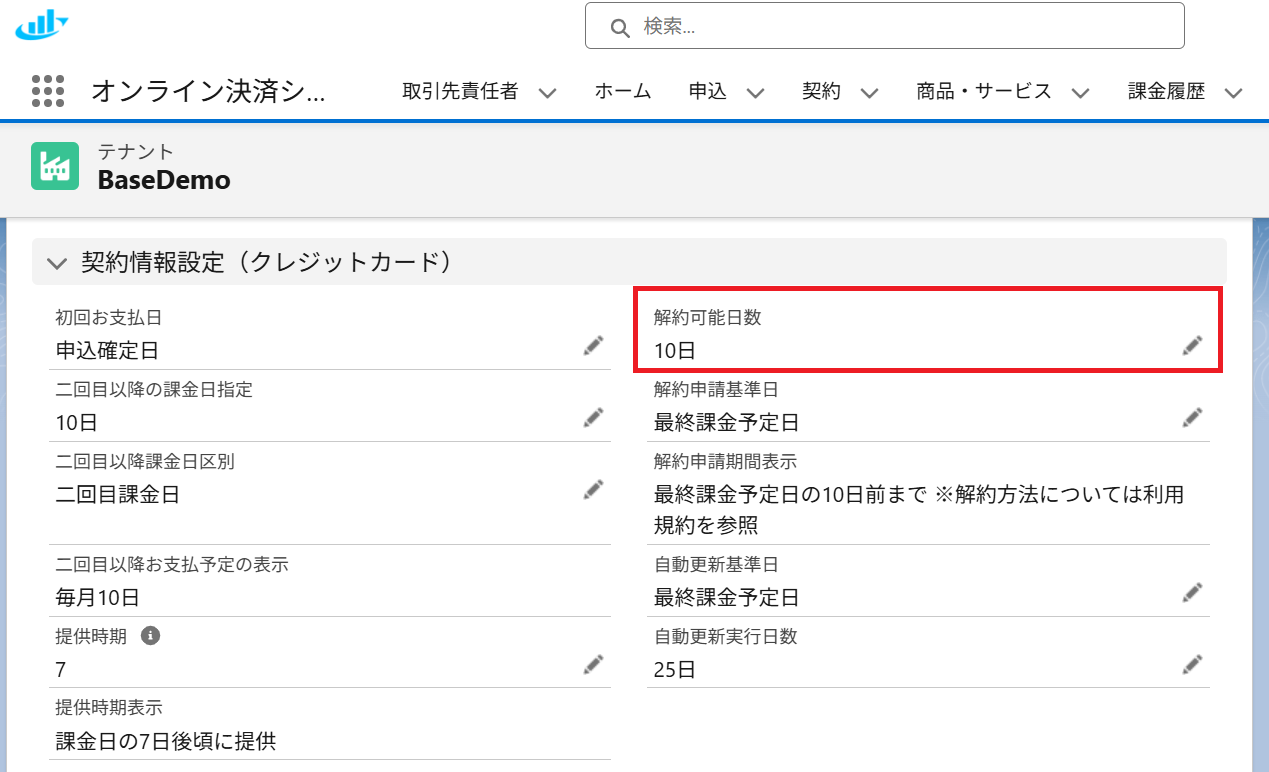The width and height of the screenshot is (1269, 772).
Task: Show the info tooltip icon beside 提供時期
Action: tap(151, 636)
